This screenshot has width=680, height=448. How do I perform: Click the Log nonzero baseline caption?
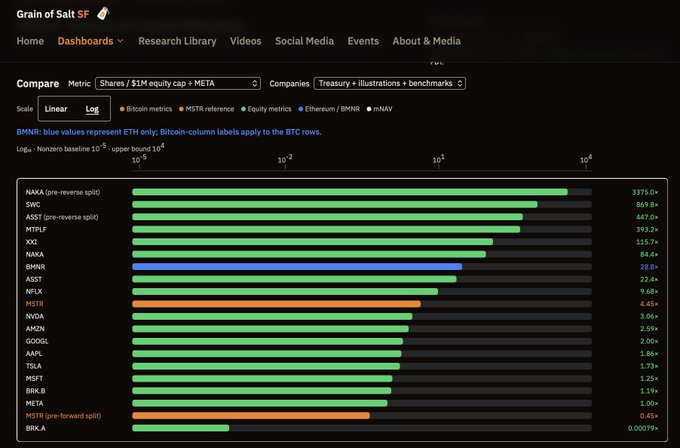90,148
